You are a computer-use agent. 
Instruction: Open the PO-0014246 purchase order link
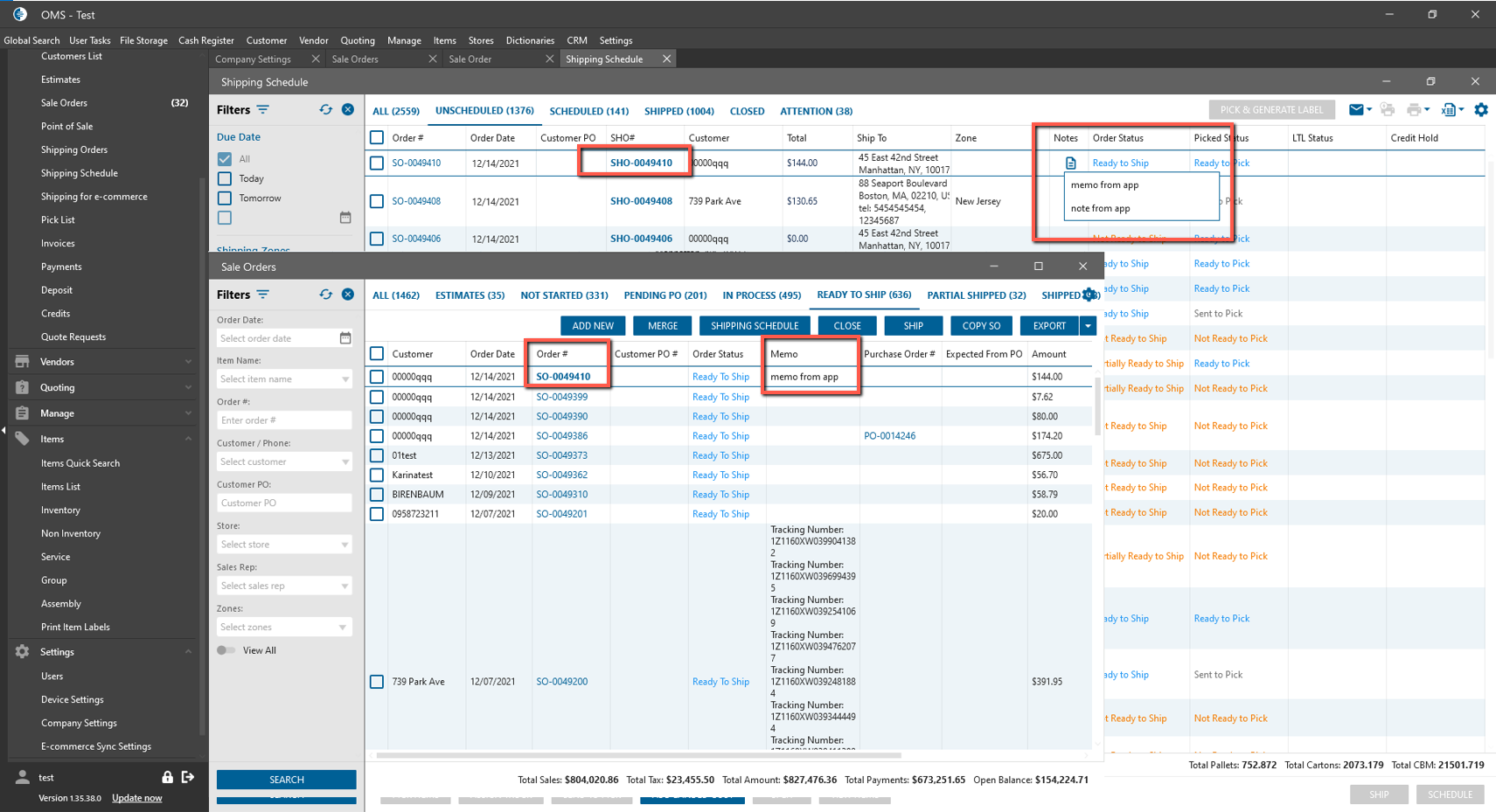[889, 436]
